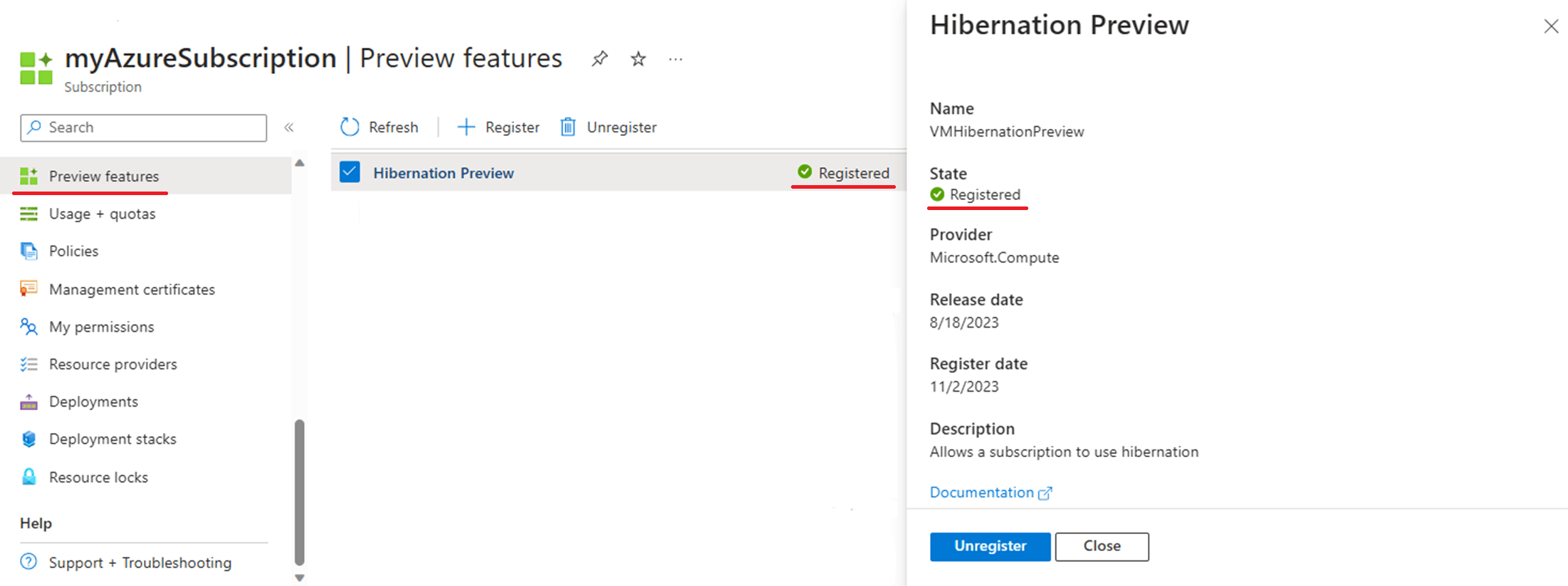Click the sidebar scroll up arrow

pyautogui.click(x=299, y=163)
